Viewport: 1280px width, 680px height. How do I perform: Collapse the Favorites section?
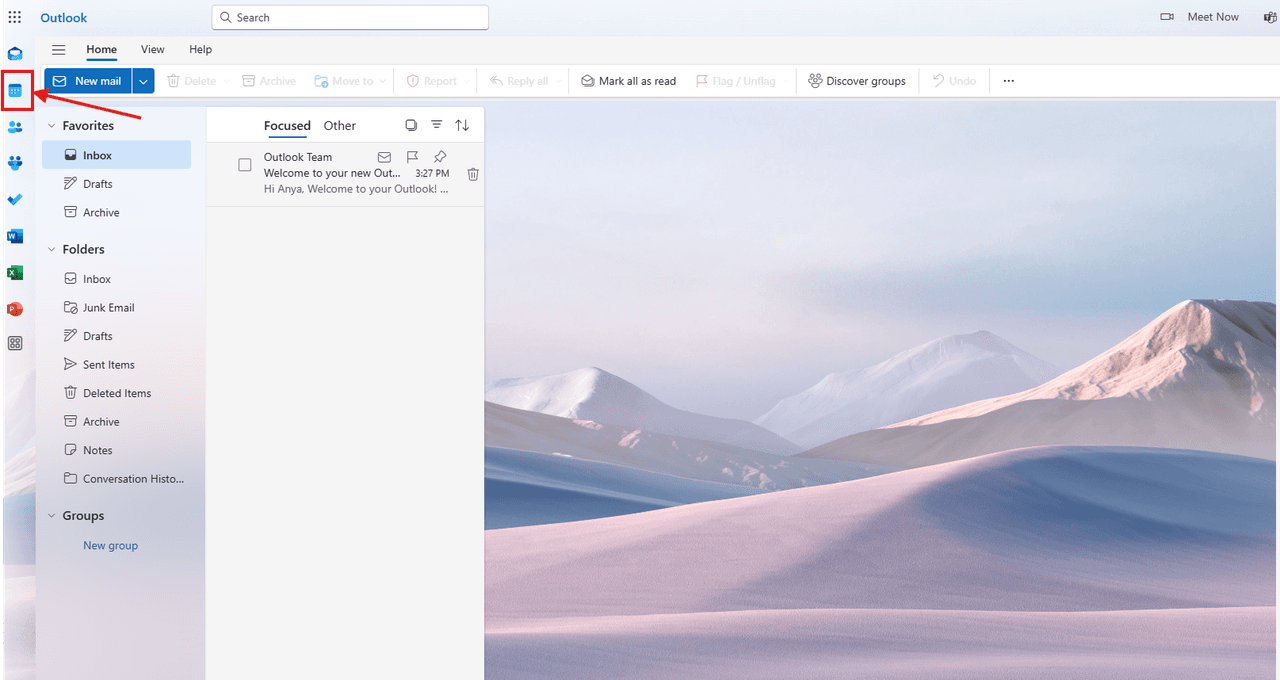pyautogui.click(x=51, y=125)
